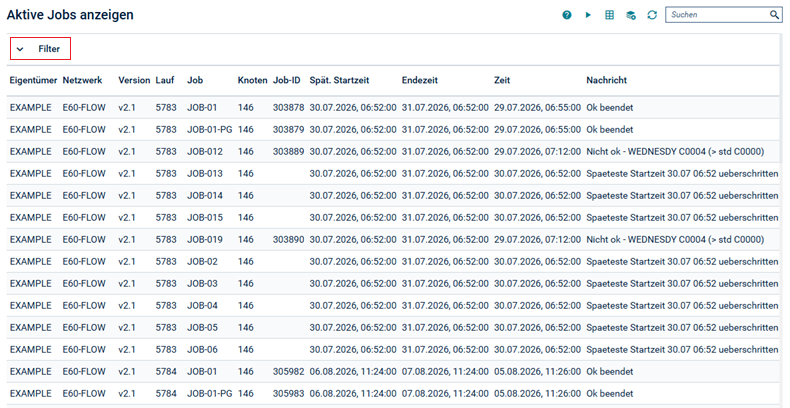
Task: Click job name JOB-03
Action: 203,284
